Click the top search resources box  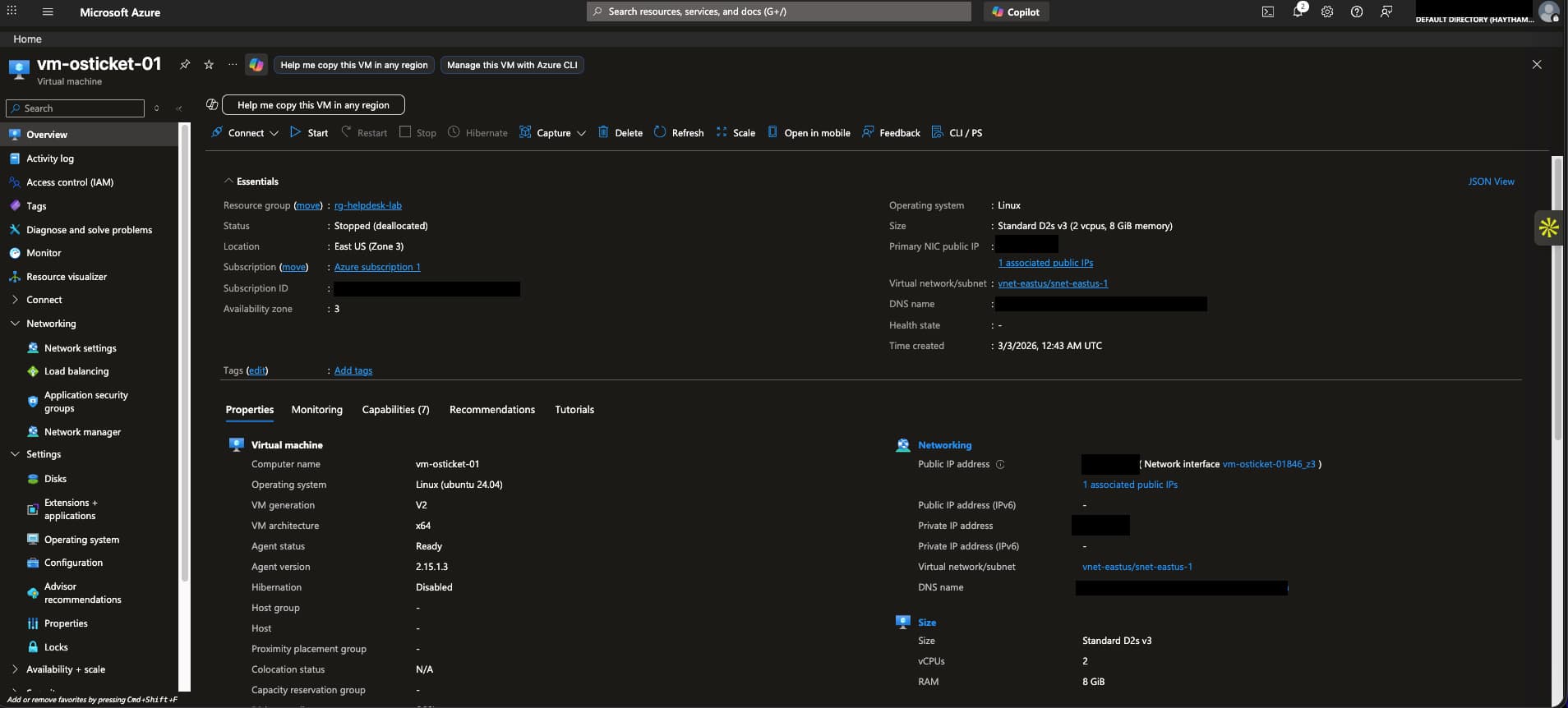[778, 11]
